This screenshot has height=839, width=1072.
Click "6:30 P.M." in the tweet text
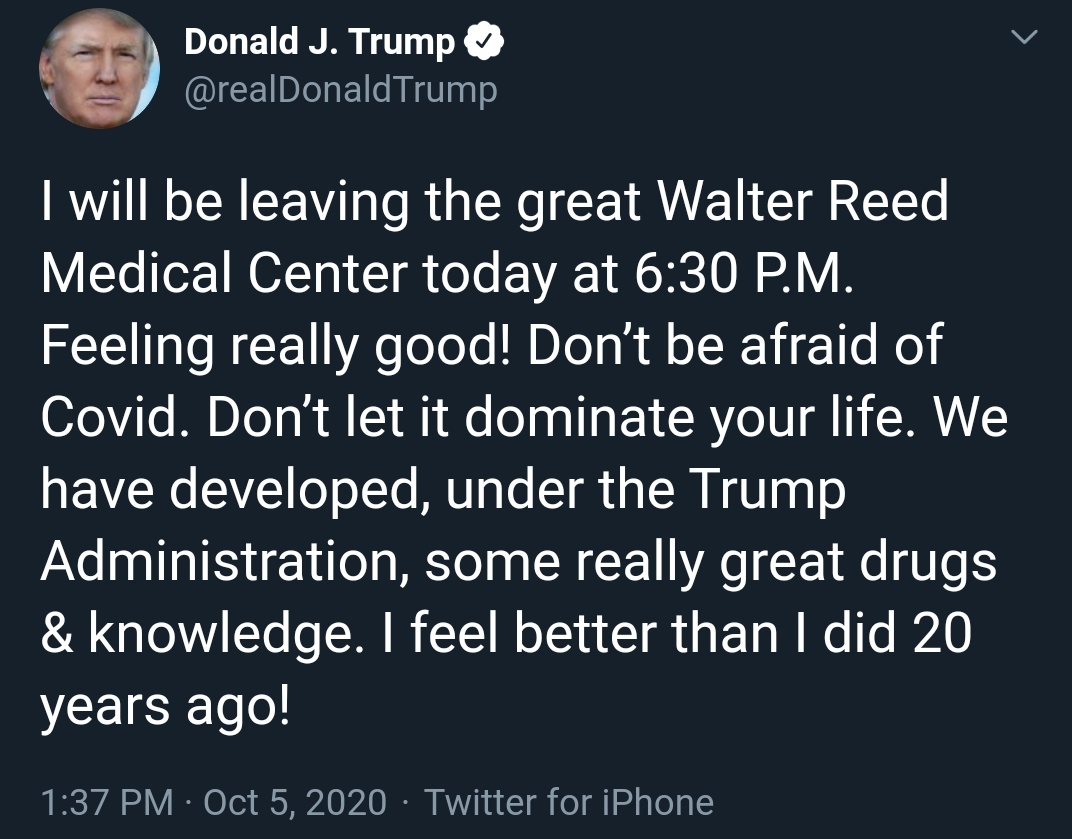click(x=744, y=273)
